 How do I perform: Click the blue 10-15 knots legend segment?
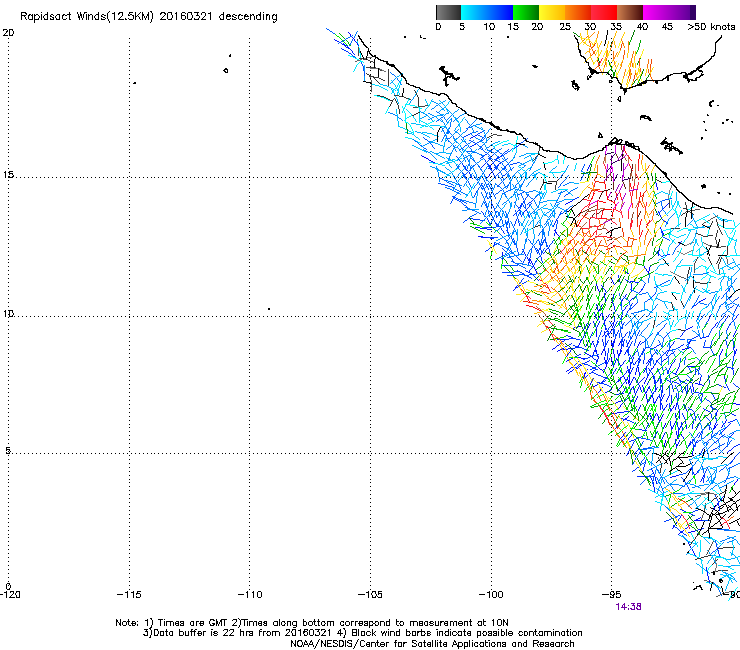(500, 12)
